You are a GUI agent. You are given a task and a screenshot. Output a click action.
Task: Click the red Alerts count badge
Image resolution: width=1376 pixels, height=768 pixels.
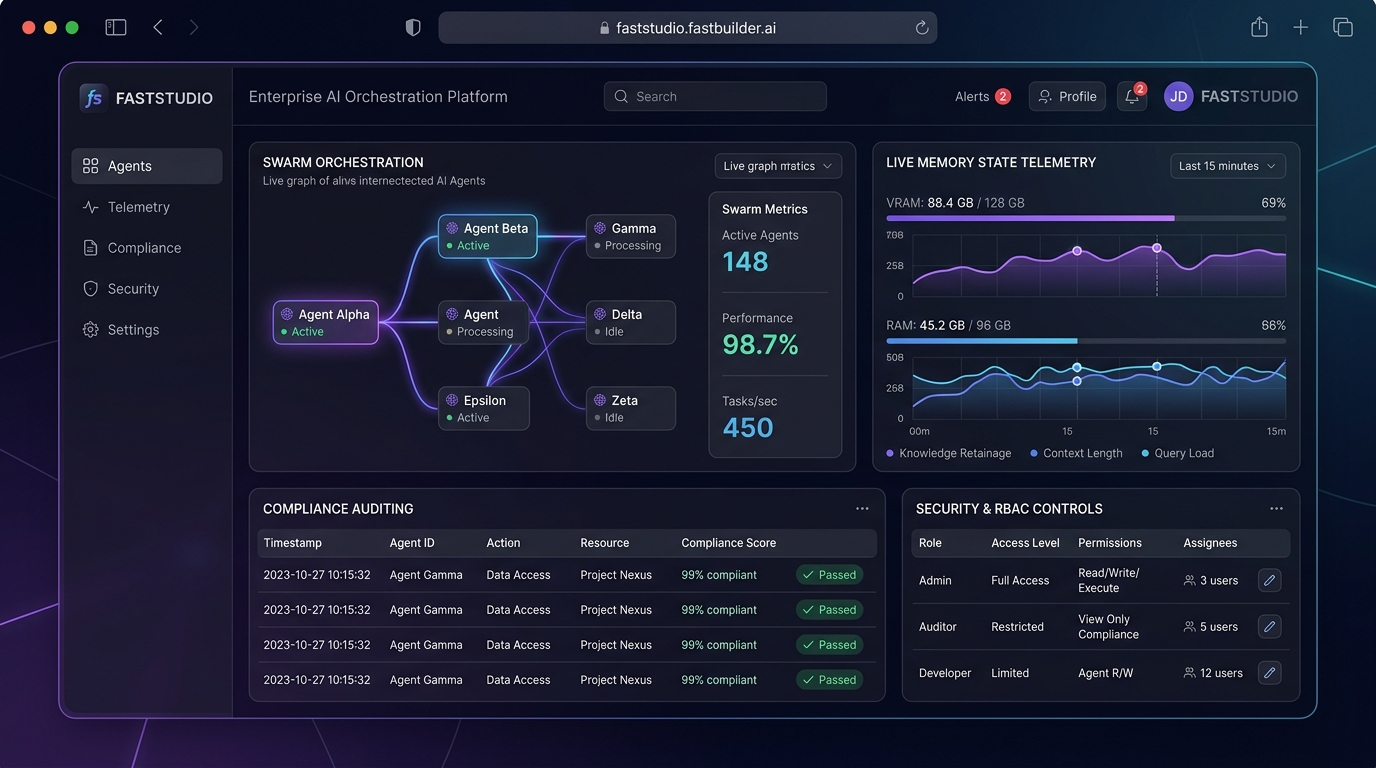[x=1003, y=97]
